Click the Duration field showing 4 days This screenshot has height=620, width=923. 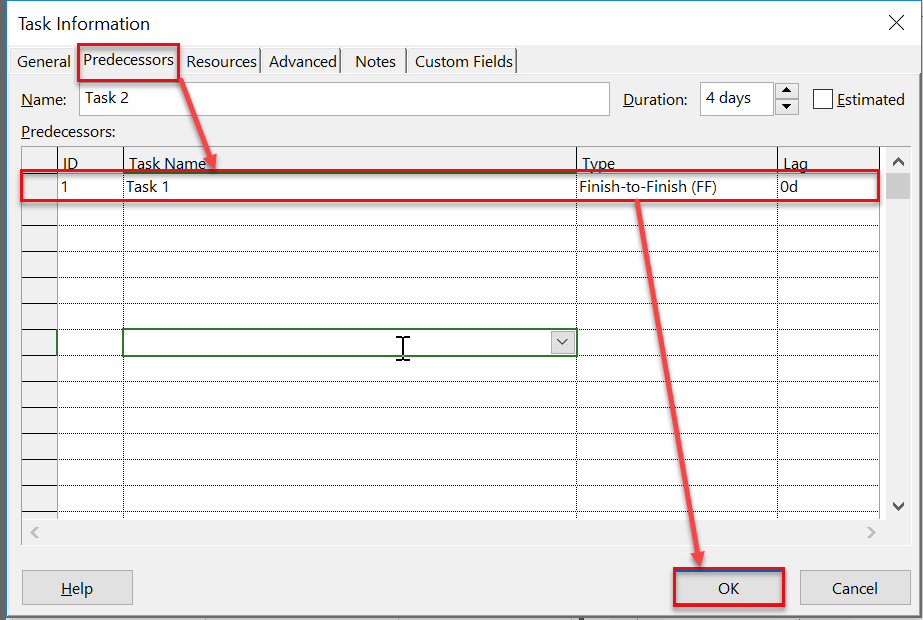pyautogui.click(x=736, y=99)
